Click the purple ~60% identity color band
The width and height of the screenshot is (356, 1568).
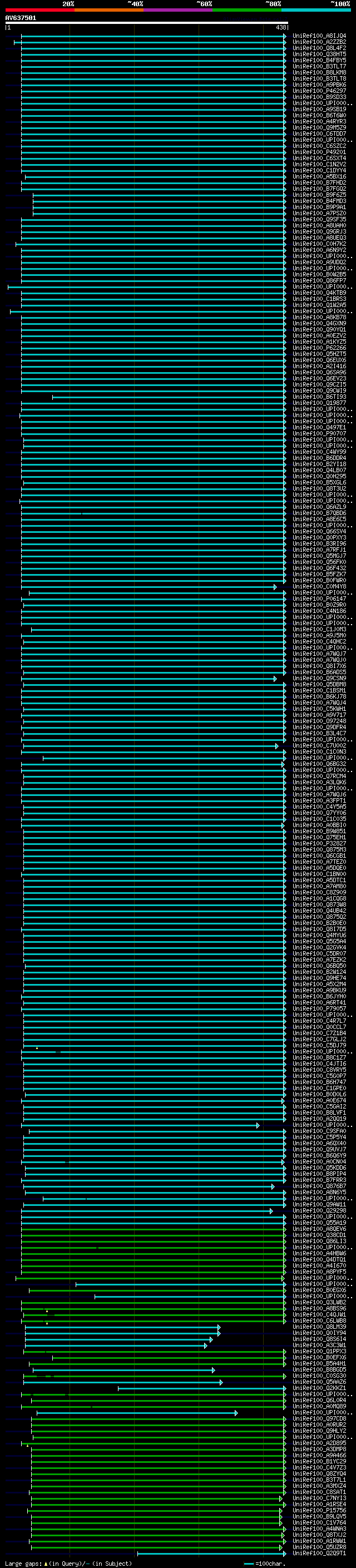click(177, 10)
